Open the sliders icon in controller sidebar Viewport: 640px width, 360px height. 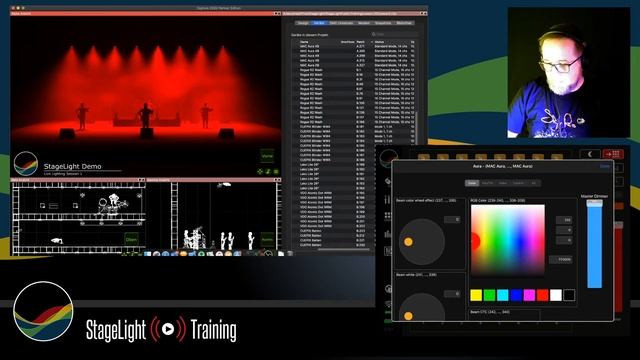tap(387, 200)
